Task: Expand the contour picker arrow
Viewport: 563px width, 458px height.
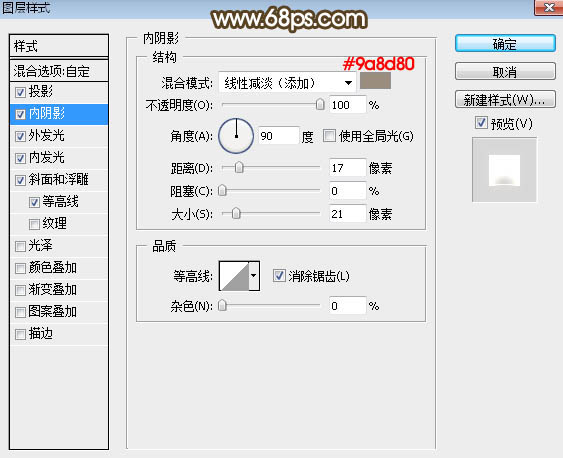Action: pyautogui.click(x=254, y=276)
